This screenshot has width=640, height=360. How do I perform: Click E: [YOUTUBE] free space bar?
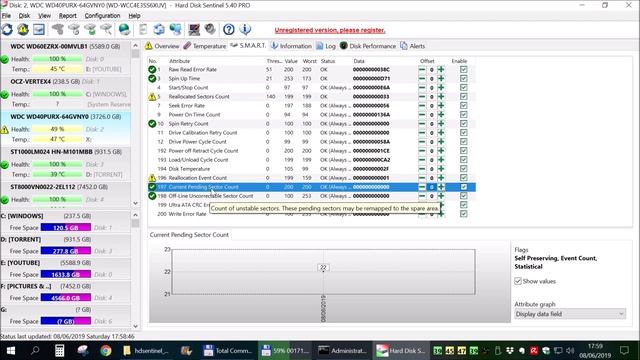pyautogui.click(x=66, y=274)
